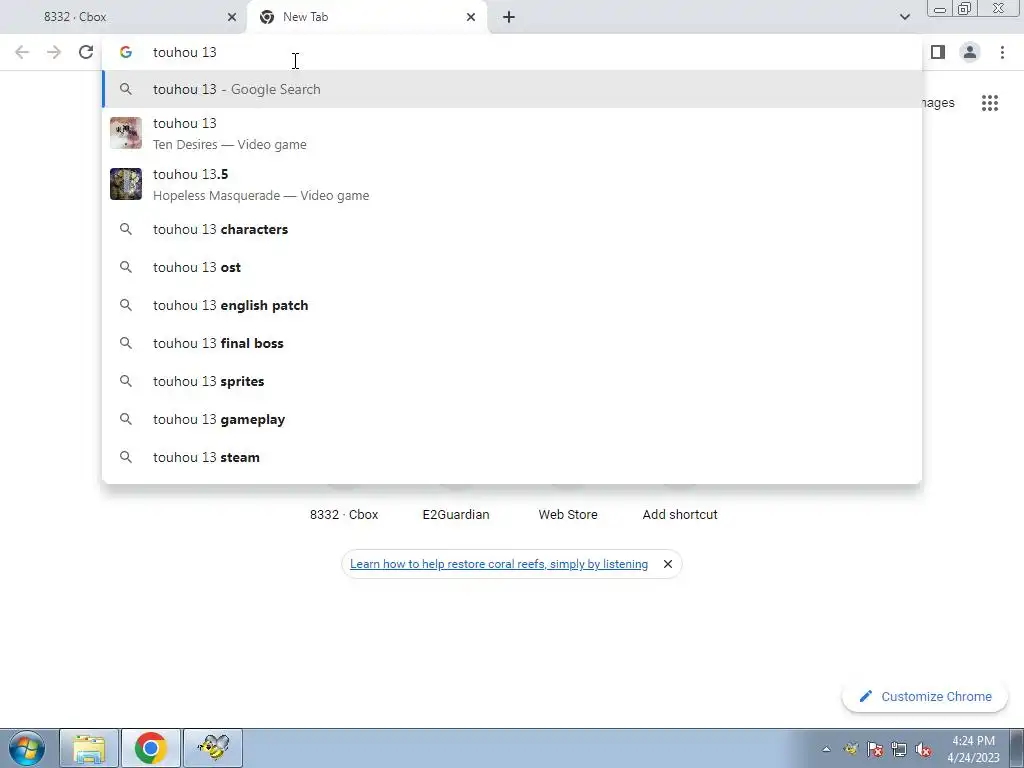Open a new browser tab with plus button
1024x768 pixels.
[509, 18]
